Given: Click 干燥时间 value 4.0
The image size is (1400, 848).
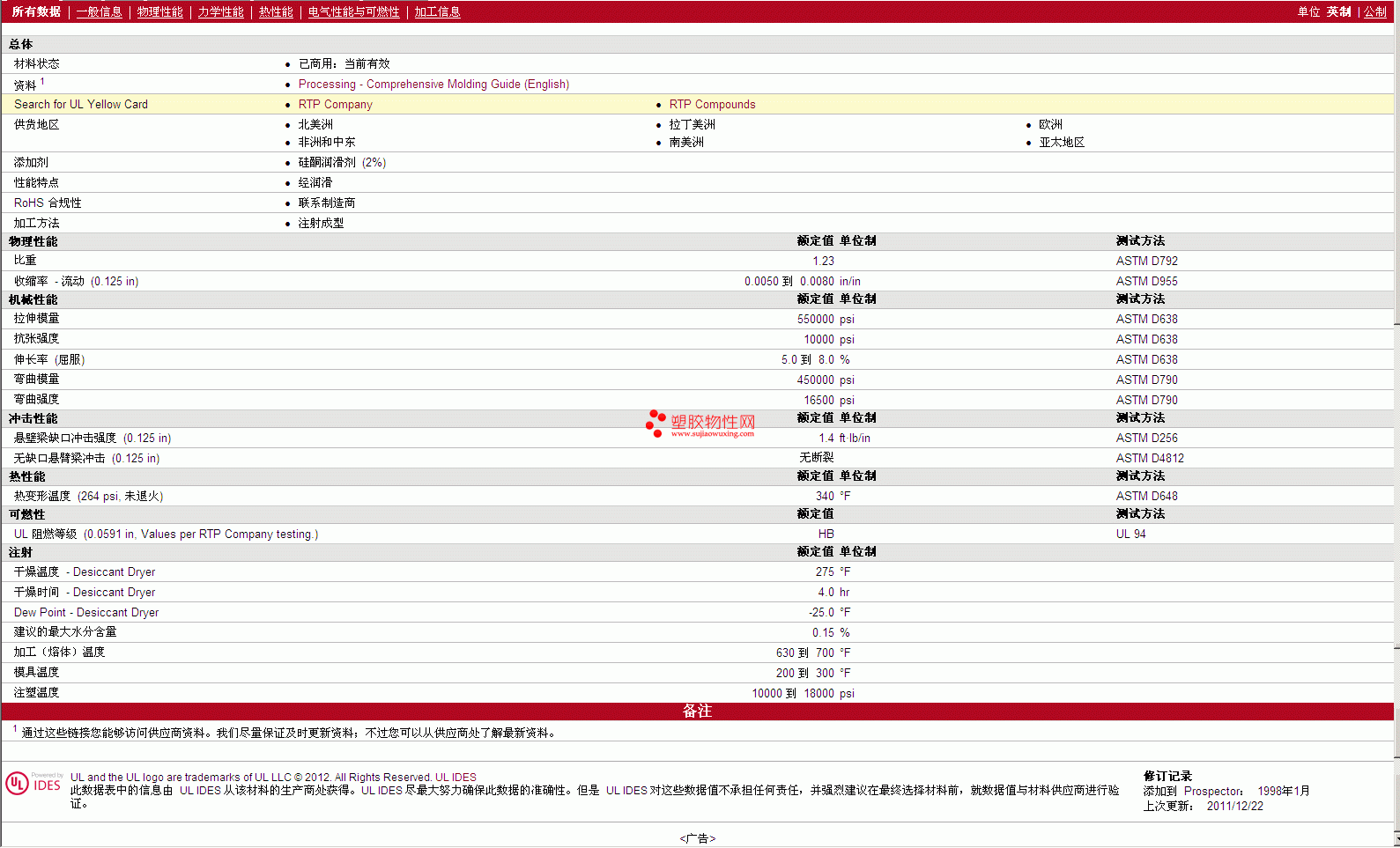Looking at the screenshot, I should 826,592.
